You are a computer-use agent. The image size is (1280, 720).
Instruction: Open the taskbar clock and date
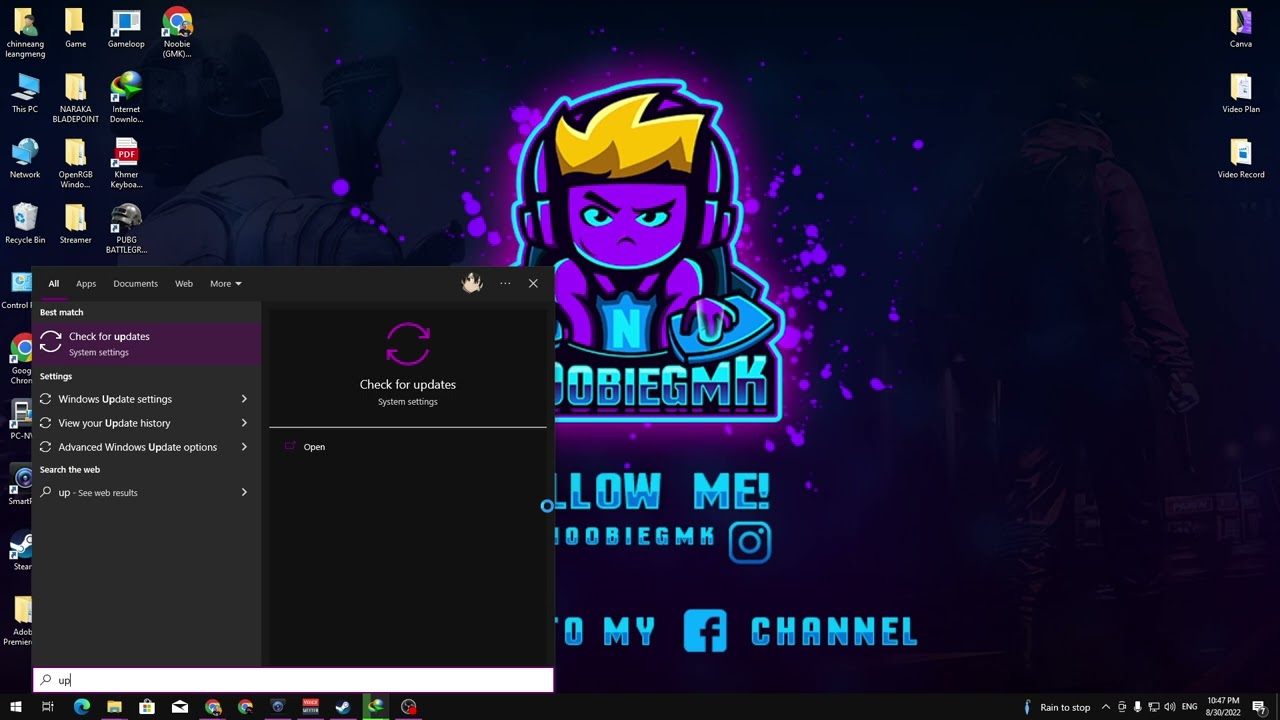(1223, 707)
